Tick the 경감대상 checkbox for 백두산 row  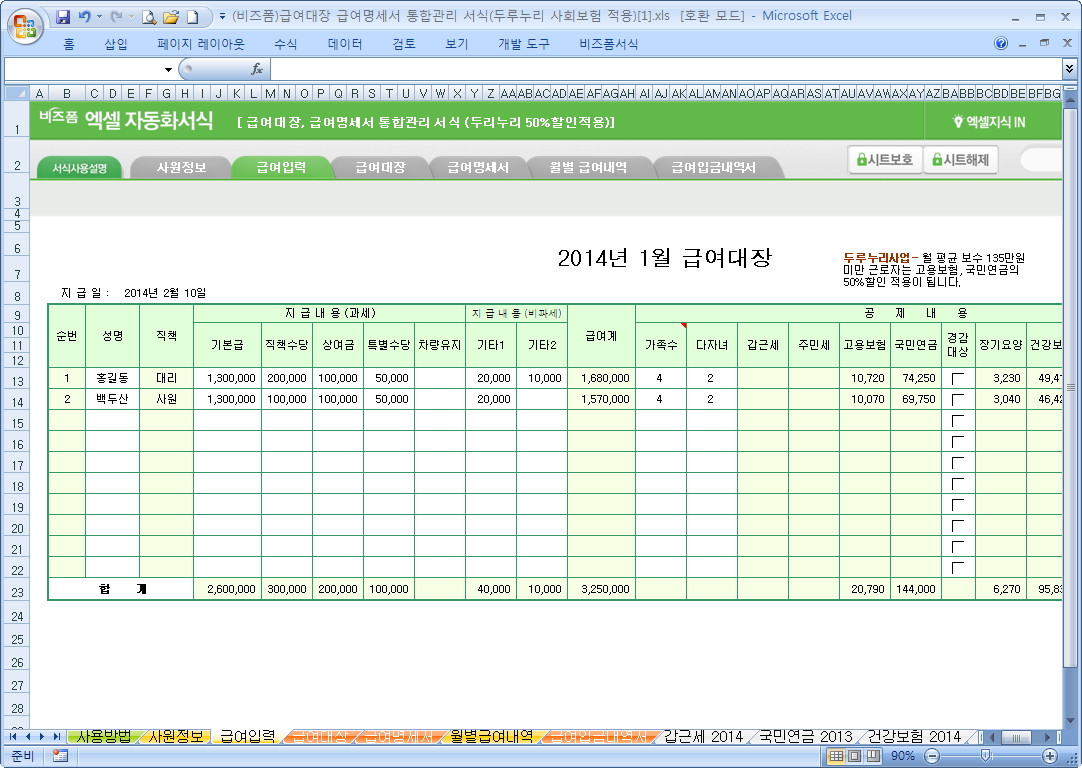(958, 400)
